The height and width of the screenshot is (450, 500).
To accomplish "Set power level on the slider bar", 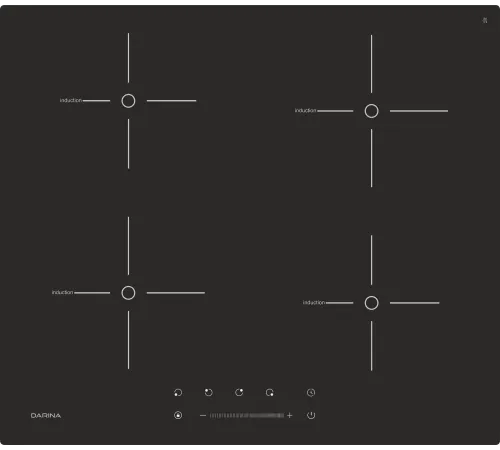I will tap(247, 415).
